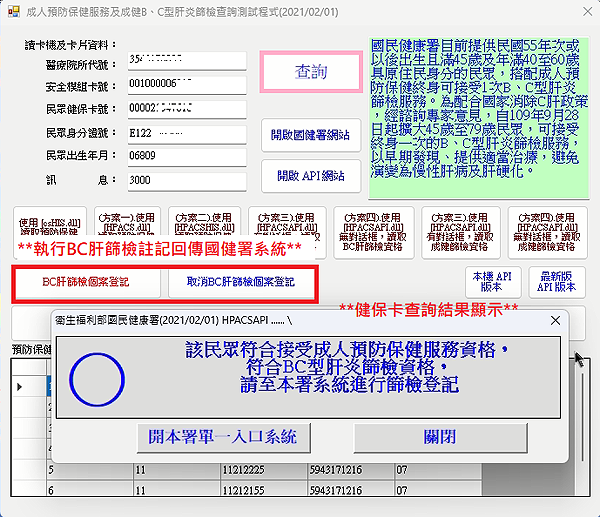Select the 訊息 field containing 3000
Viewport: 600px width, 517px height.
click(x=185, y=180)
